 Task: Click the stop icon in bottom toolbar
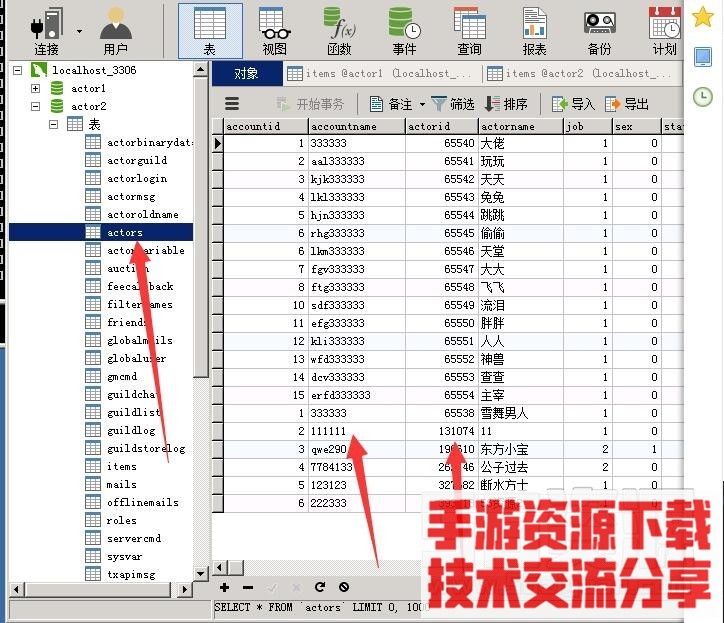click(344, 587)
